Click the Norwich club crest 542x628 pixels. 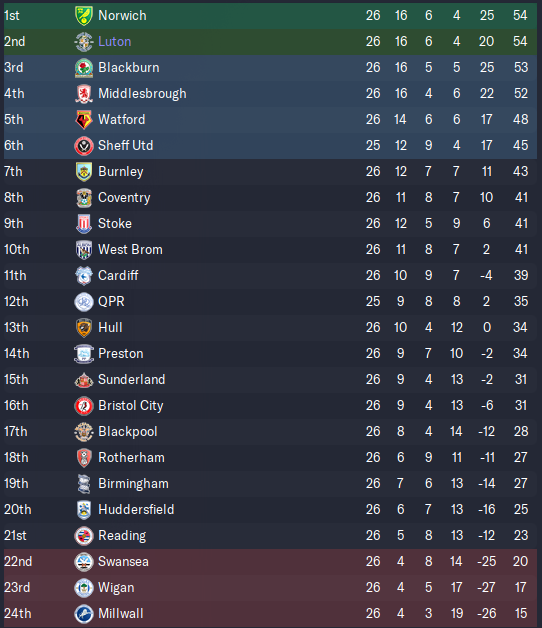(x=84, y=16)
